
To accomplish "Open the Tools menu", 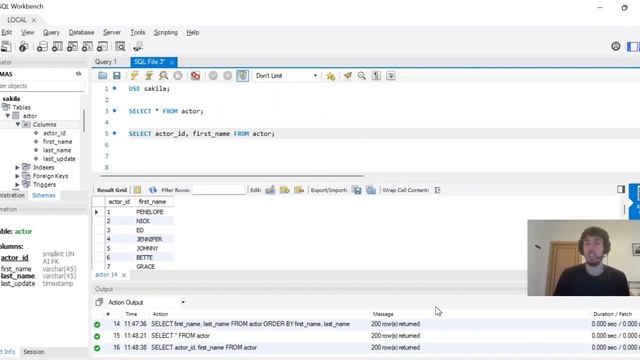I will 138,32.
